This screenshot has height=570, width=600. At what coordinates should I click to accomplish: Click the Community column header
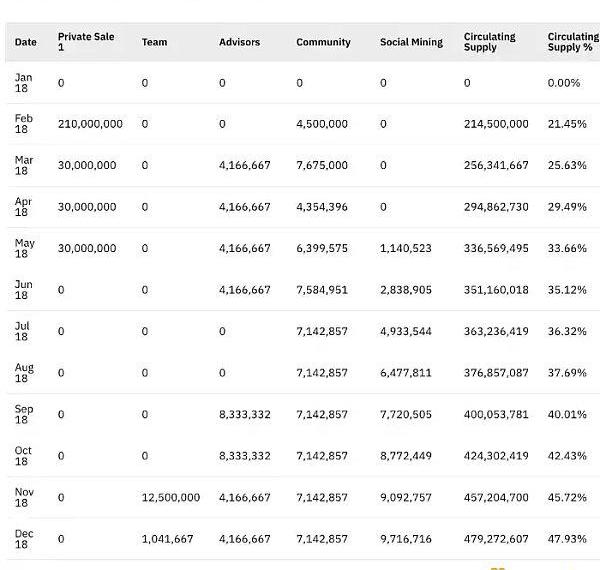[323, 42]
